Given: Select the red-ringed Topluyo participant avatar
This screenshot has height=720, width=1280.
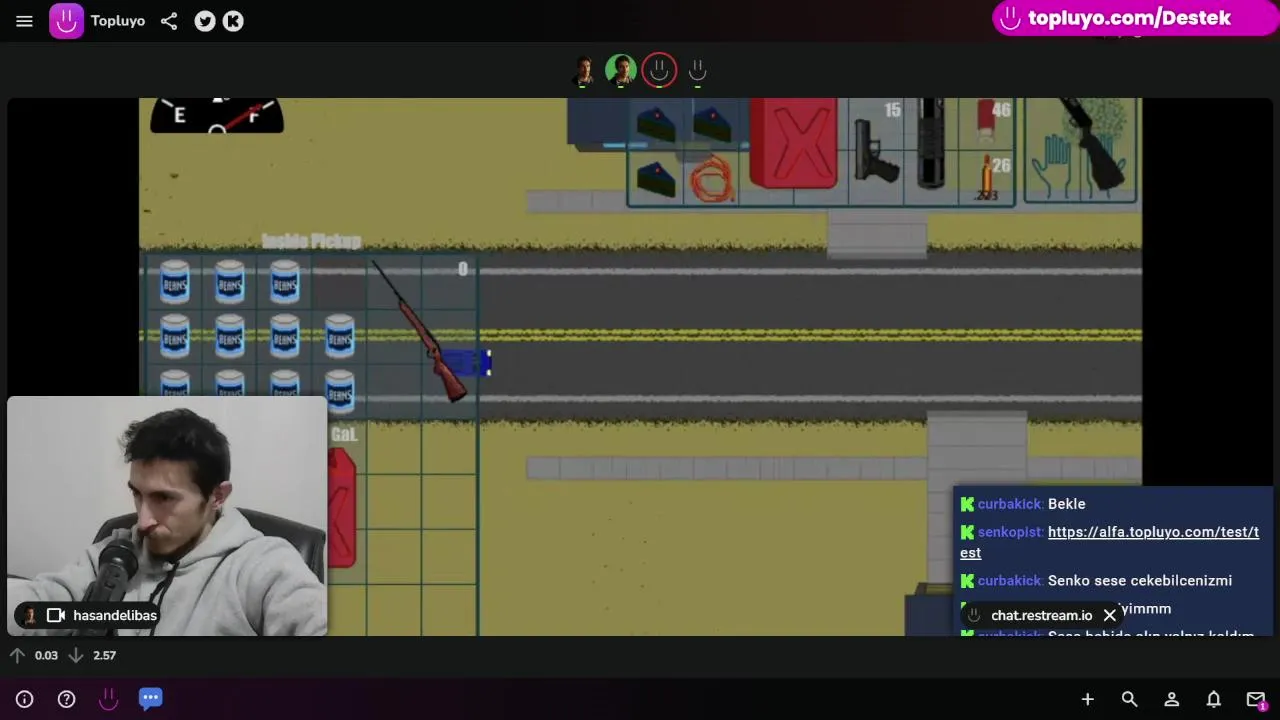Looking at the screenshot, I should tap(659, 70).
